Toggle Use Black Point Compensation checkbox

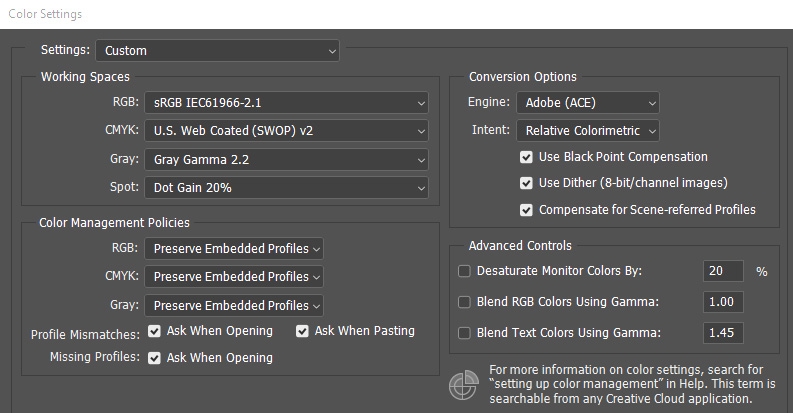coord(526,157)
